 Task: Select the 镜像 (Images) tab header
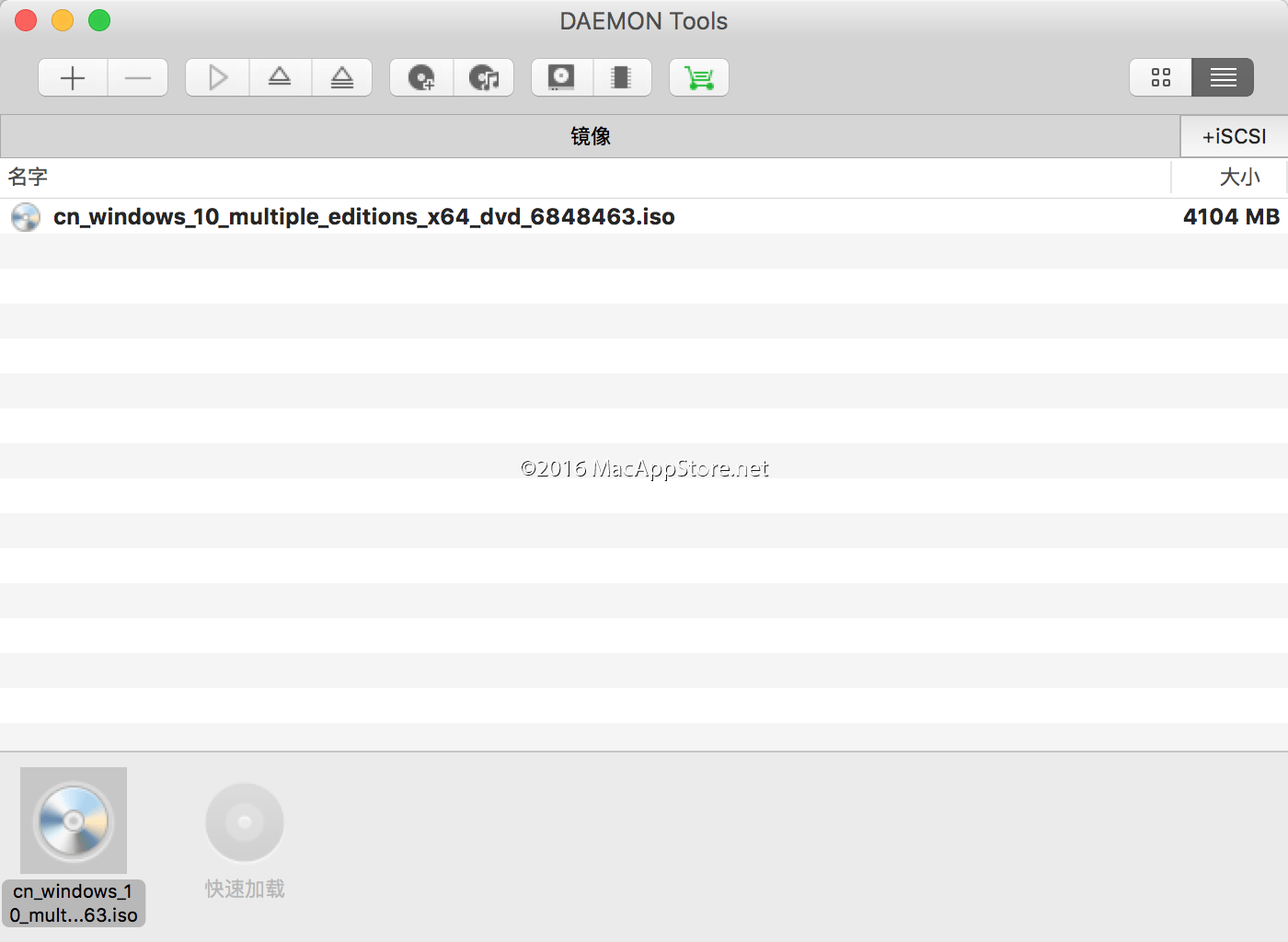pyautogui.click(x=590, y=136)
